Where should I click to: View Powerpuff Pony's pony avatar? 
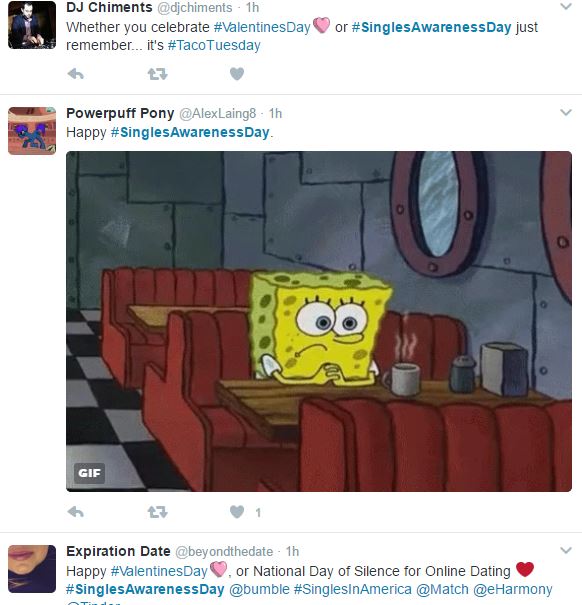click(x=32, y=131)
